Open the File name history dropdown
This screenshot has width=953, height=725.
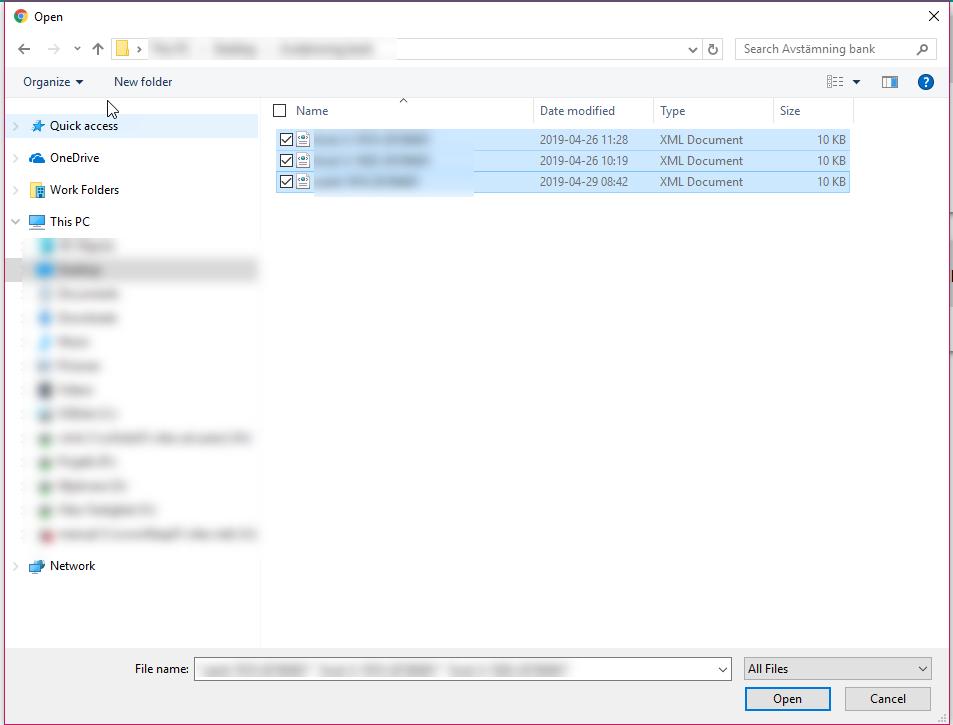[x=722, y=670]
